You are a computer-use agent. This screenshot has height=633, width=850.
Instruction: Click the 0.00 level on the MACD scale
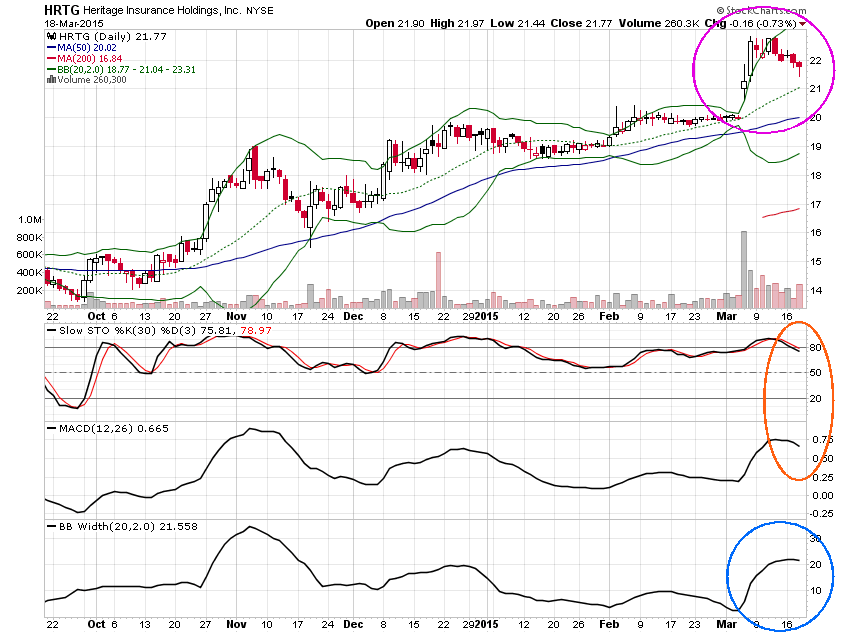point(823,495)
